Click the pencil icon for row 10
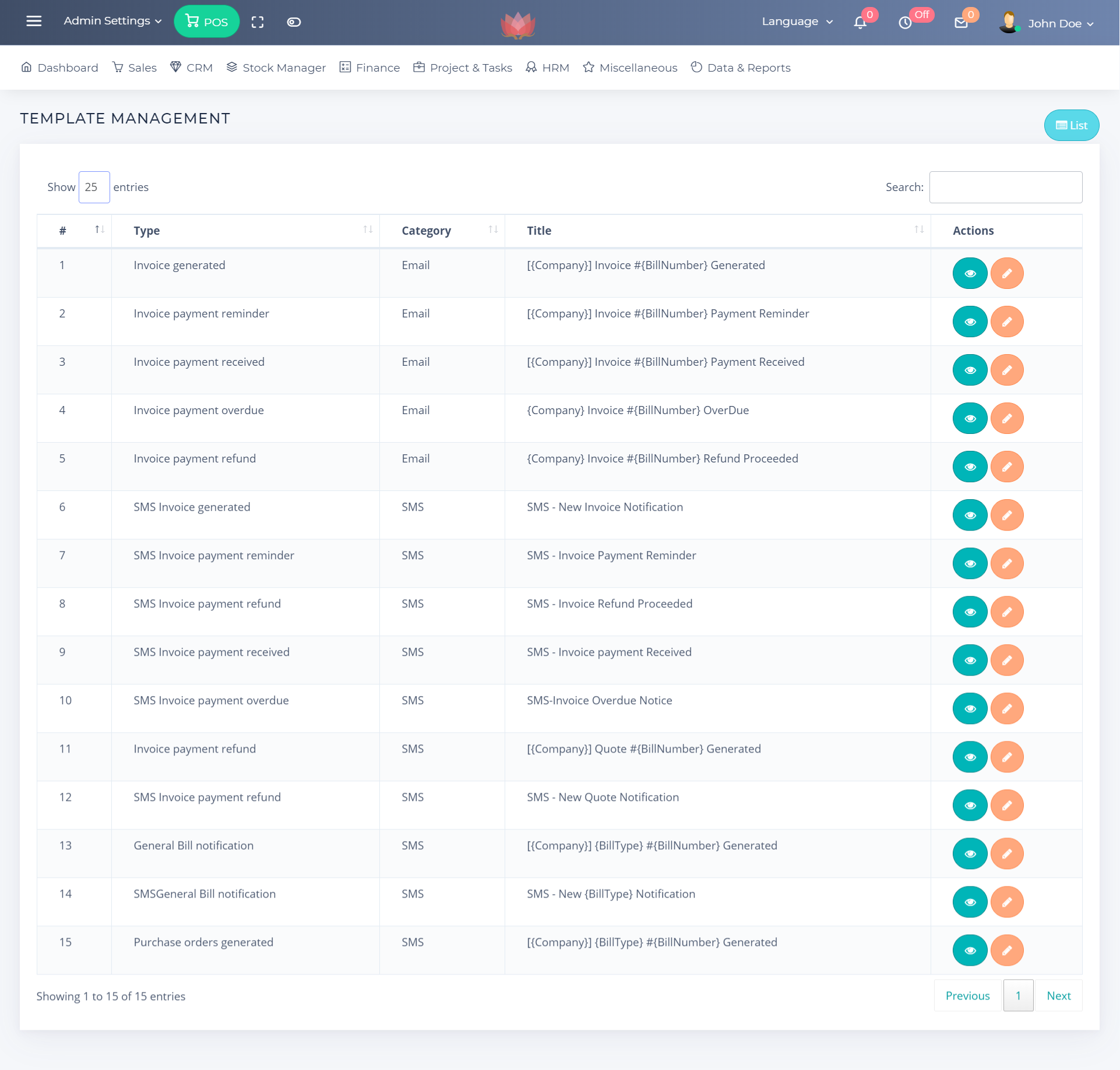 1007,708
